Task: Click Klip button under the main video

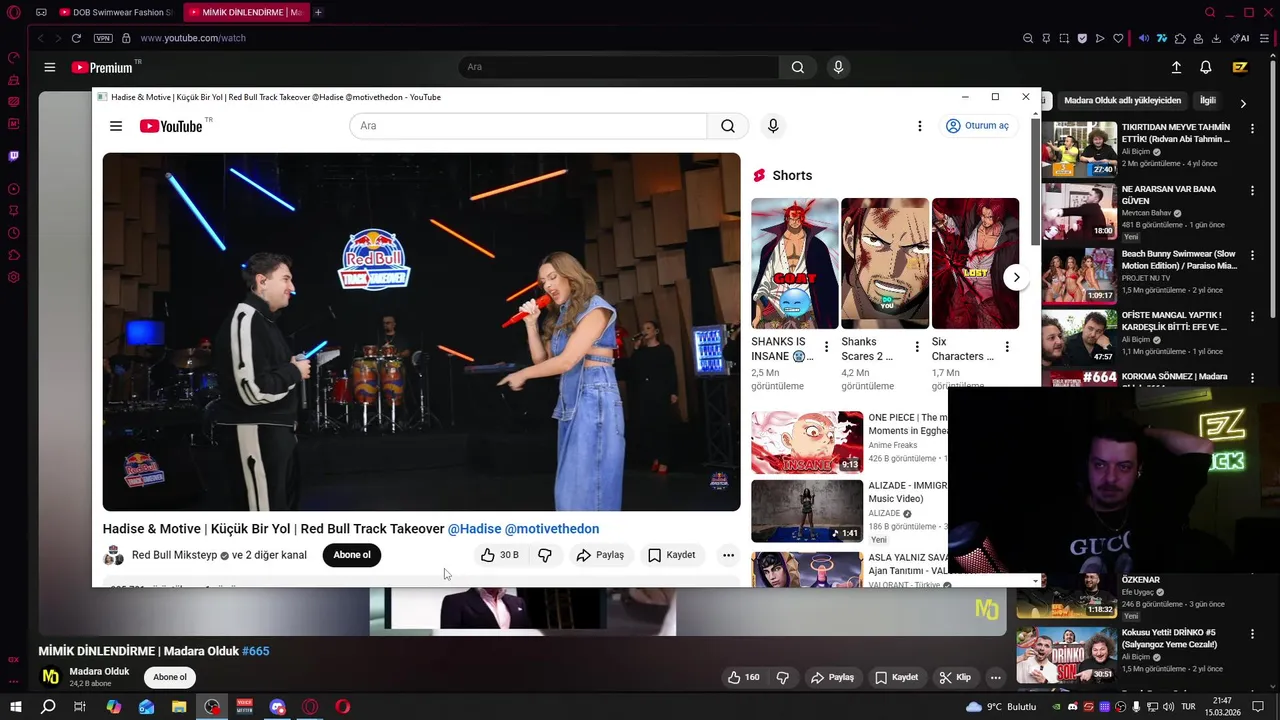Action: (955, 677)
